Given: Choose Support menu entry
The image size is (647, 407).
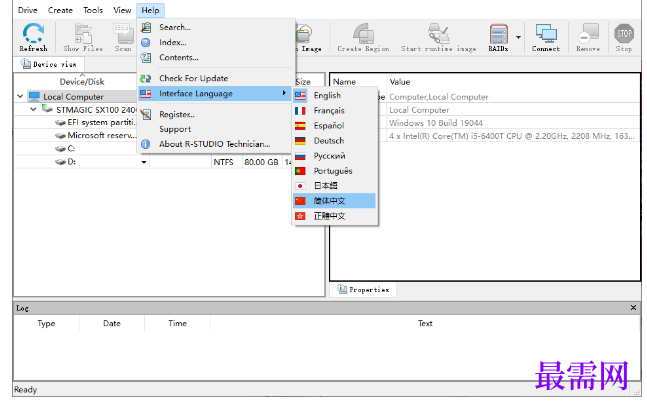Looking at the screenshot, I should pos(216,129).
